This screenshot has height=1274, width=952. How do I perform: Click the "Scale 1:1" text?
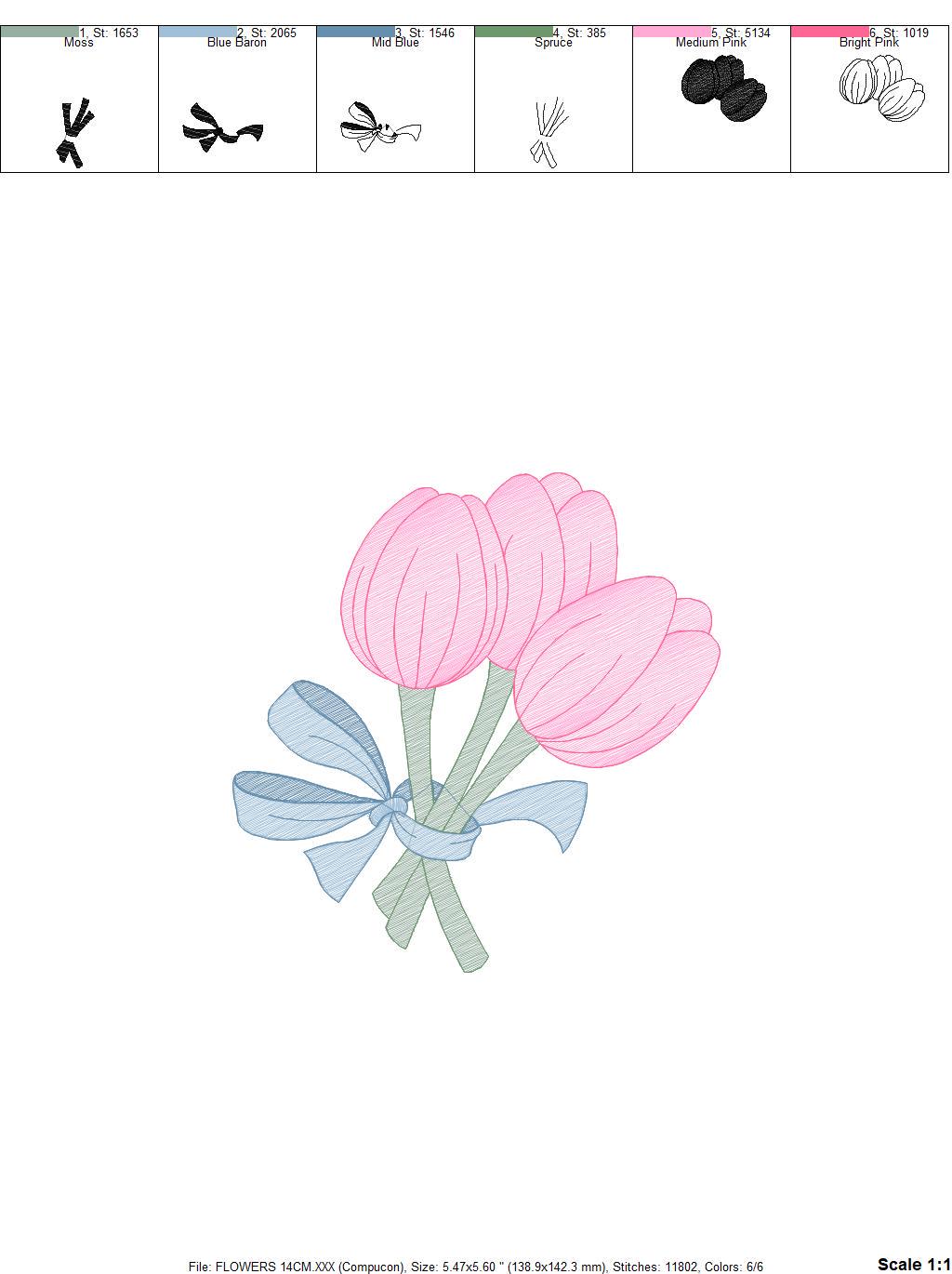pos(913,1264)
